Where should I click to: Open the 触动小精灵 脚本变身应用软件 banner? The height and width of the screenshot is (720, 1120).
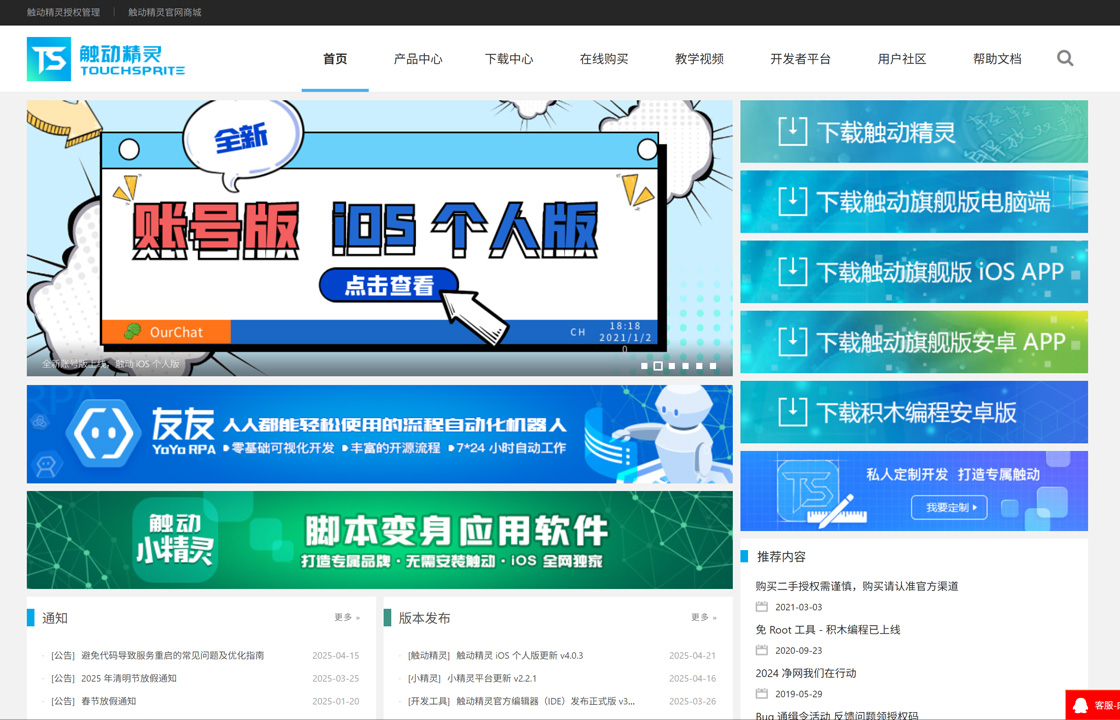pyautogui.click(x=380, y=540)
